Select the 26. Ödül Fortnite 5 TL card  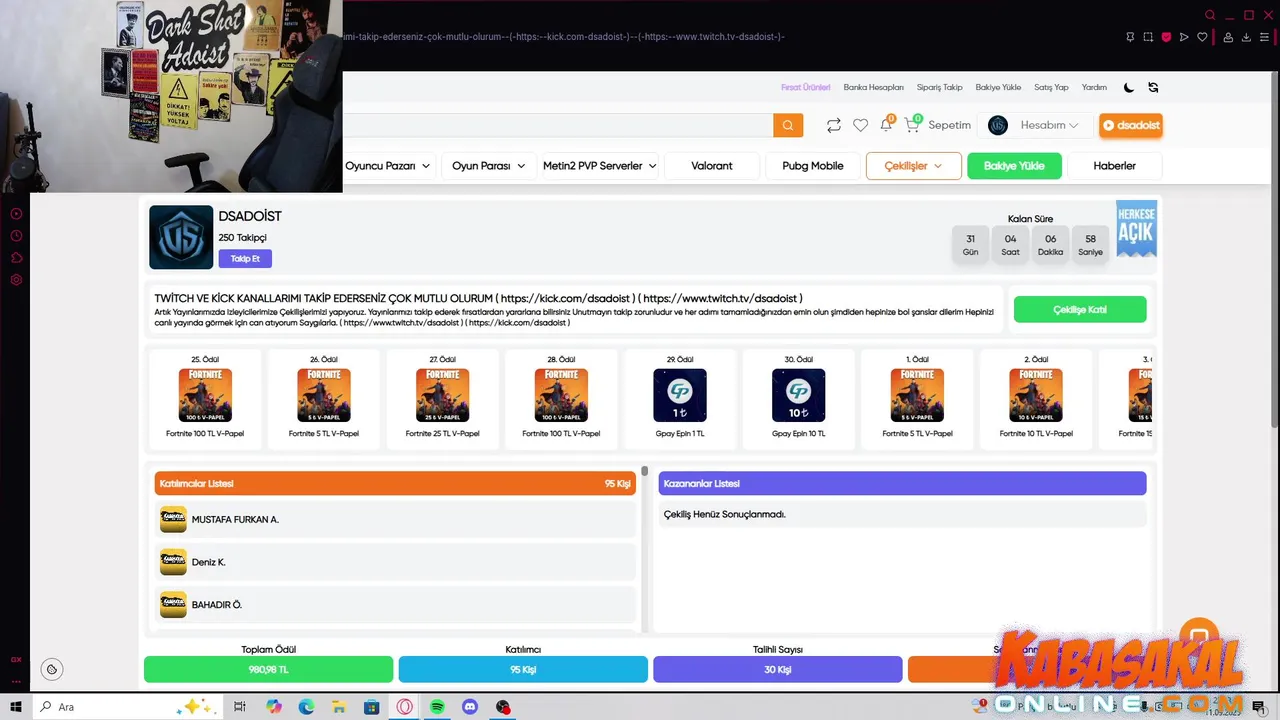pos(324,399)
